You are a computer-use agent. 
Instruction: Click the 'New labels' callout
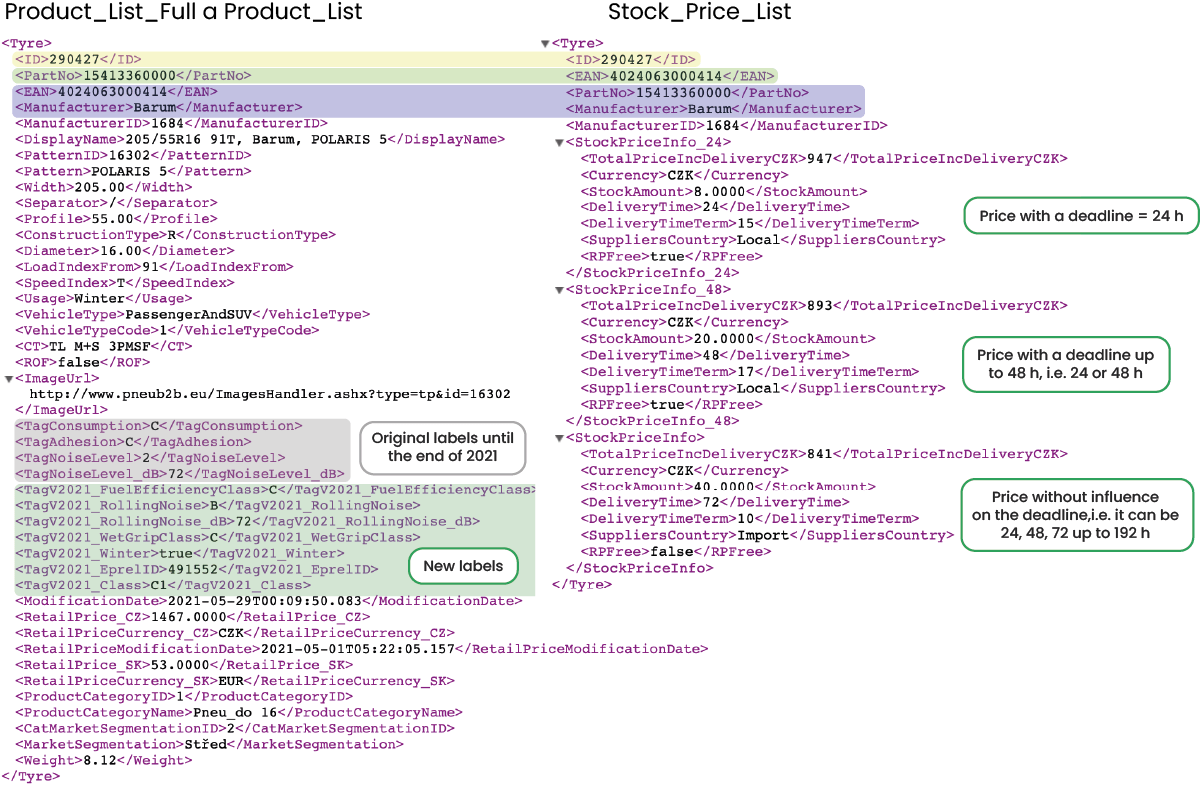(x=462, y=566)
